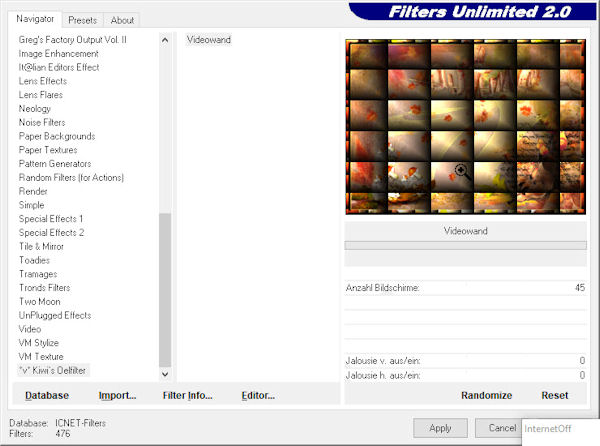Viewport: 600px width, 446px height.
Task: Open the Editor... button
Action: tap(258, 396)
